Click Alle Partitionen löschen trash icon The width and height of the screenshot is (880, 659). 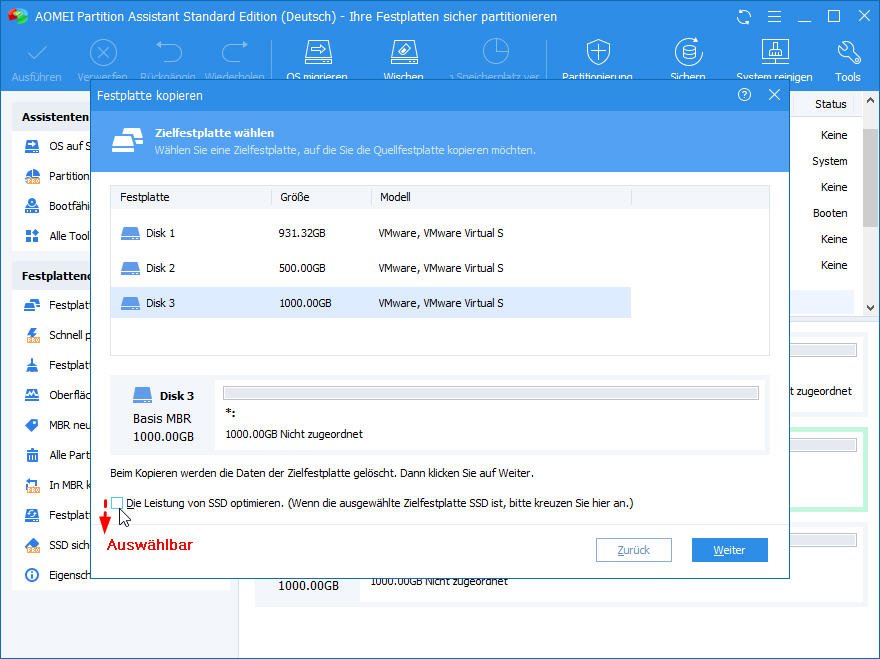pos(32,455)
